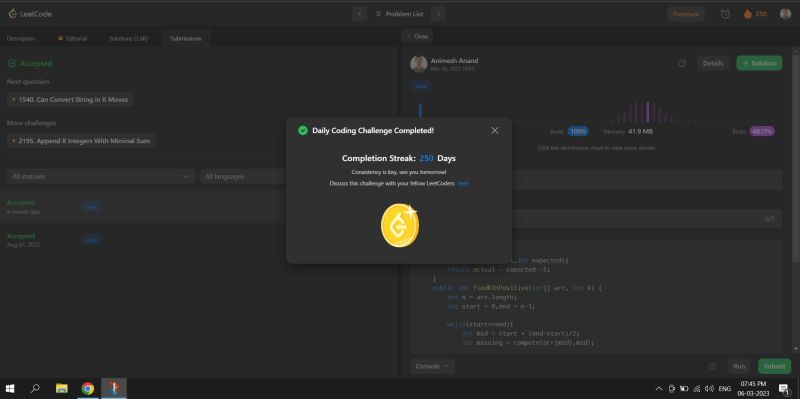Click the findKthPositive code line

pos(517,288)
